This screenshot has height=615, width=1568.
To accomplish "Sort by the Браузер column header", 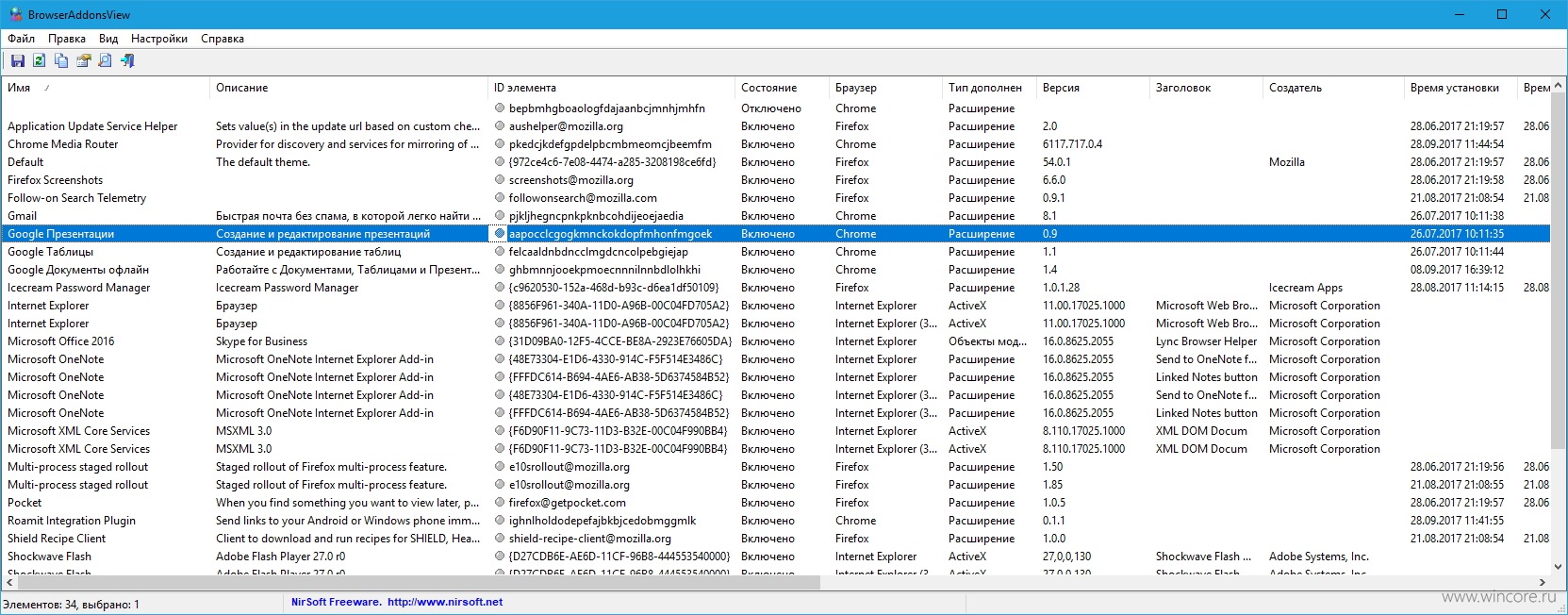I will tap(885, 88).
